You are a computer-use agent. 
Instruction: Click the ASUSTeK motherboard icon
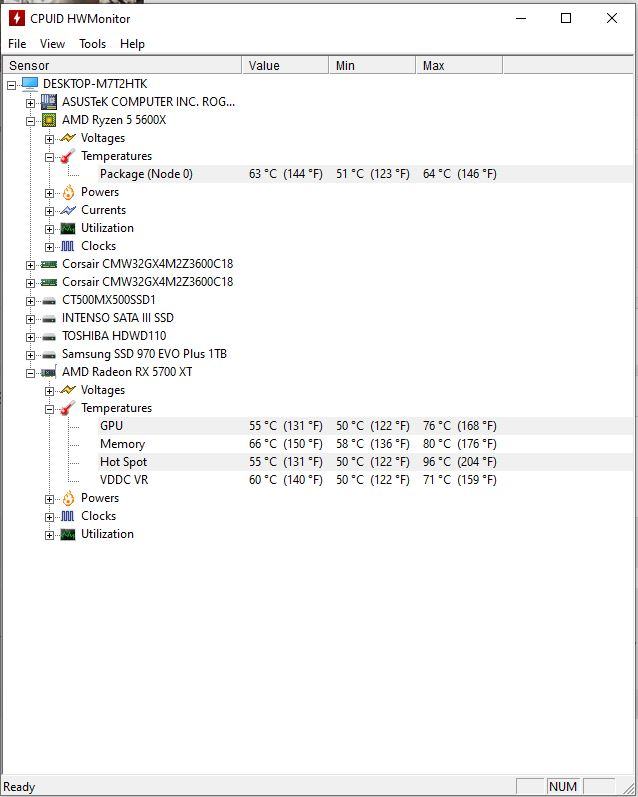pyautogui.click(x=49, y=102)
